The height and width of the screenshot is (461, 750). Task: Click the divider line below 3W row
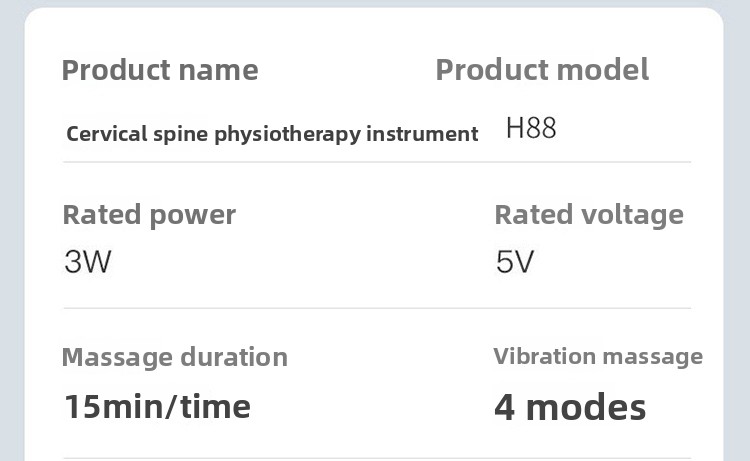pos(377,308)
